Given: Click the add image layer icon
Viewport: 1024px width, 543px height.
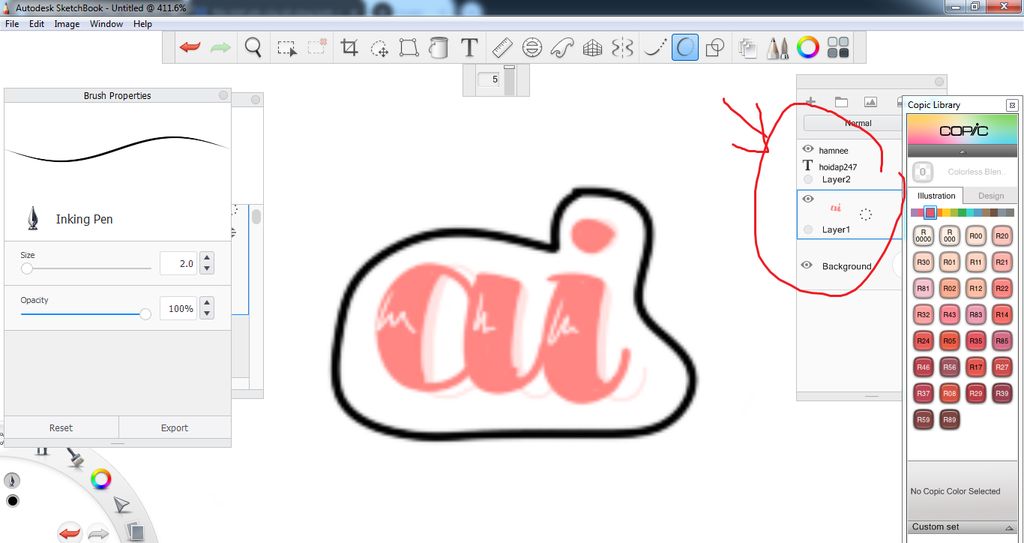Looking at the screenshot, I should pos(870,102).
